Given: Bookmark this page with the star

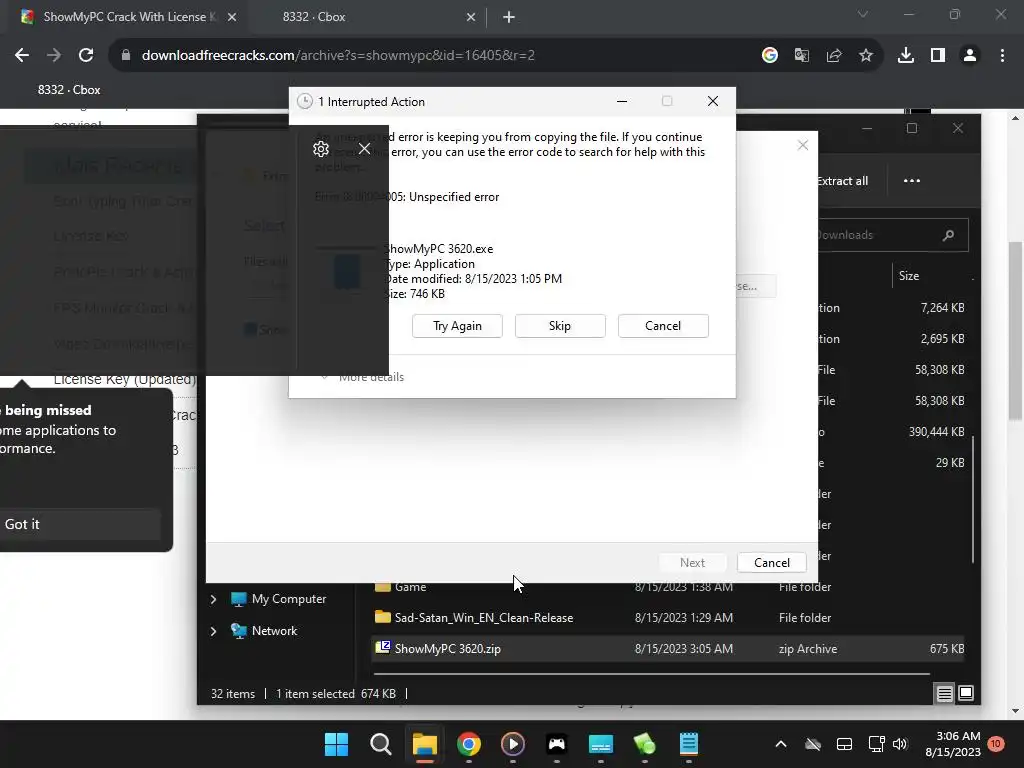Looking at the screenshot, I should pyautogui.click(x=866, y=56).
